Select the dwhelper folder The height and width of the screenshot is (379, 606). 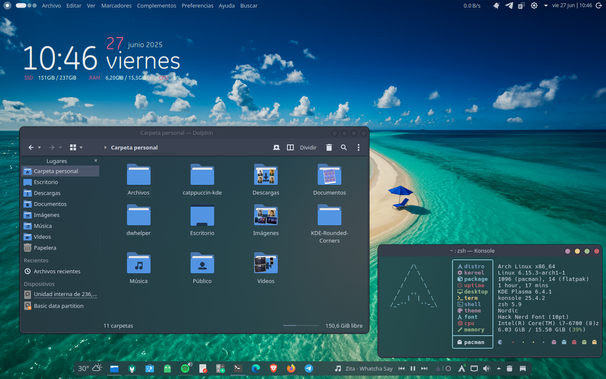click(x=138, y=220)
